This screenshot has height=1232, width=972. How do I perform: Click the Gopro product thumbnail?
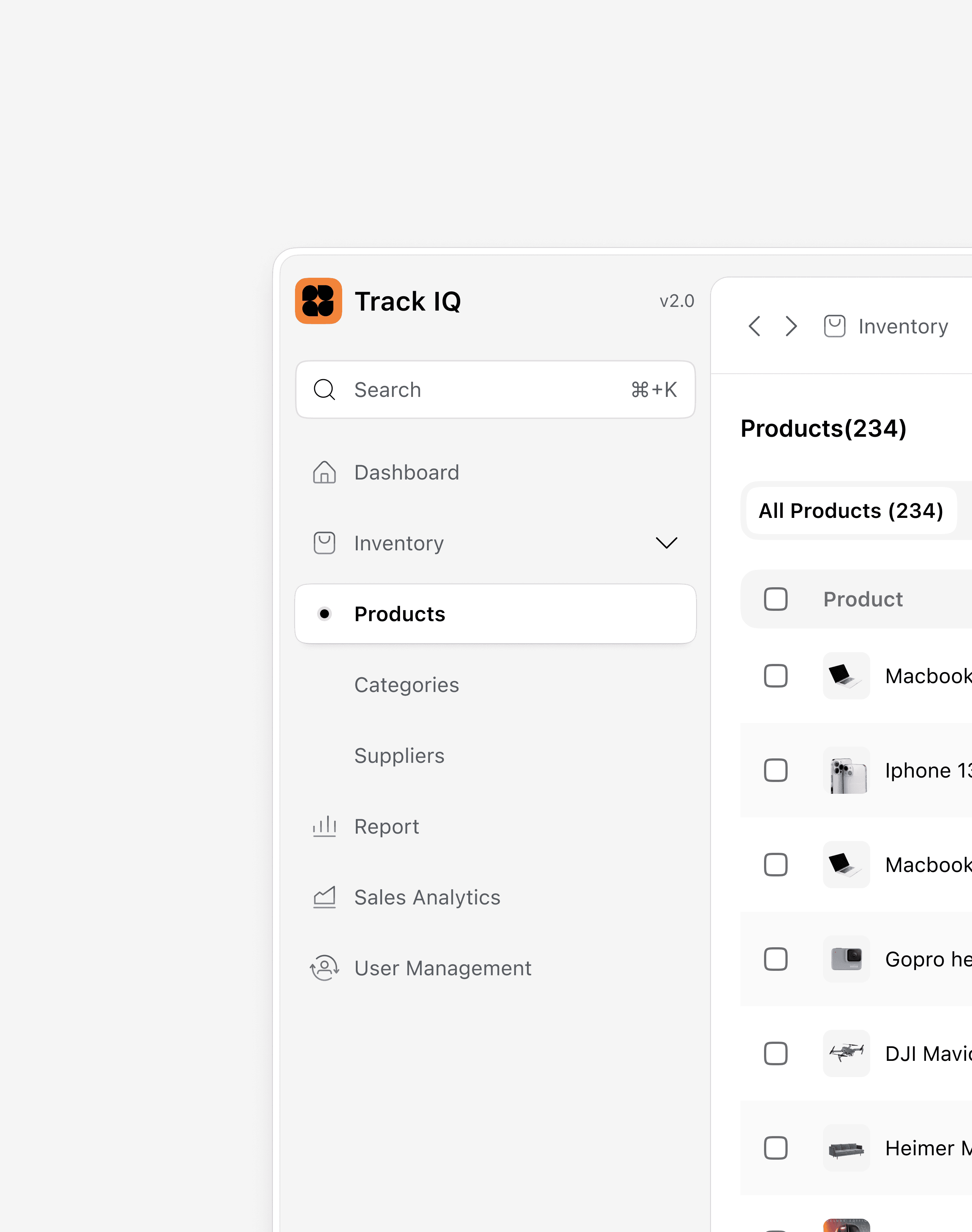click(846, 959)
